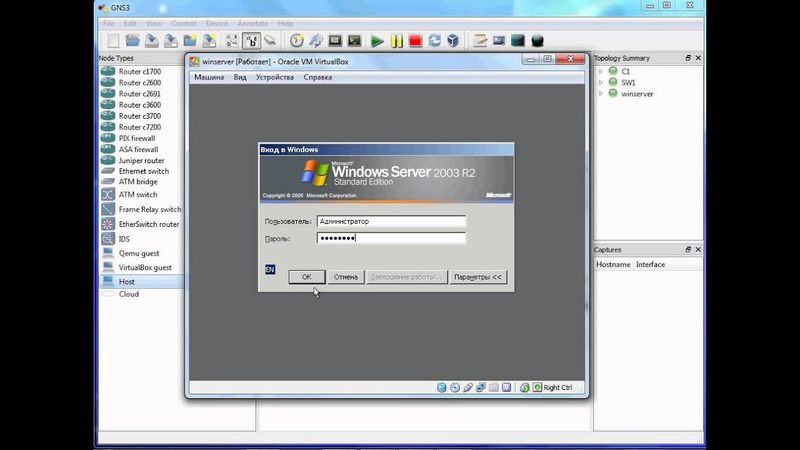Select Juniper router node type
800x450 pixels.
[141, 161]
